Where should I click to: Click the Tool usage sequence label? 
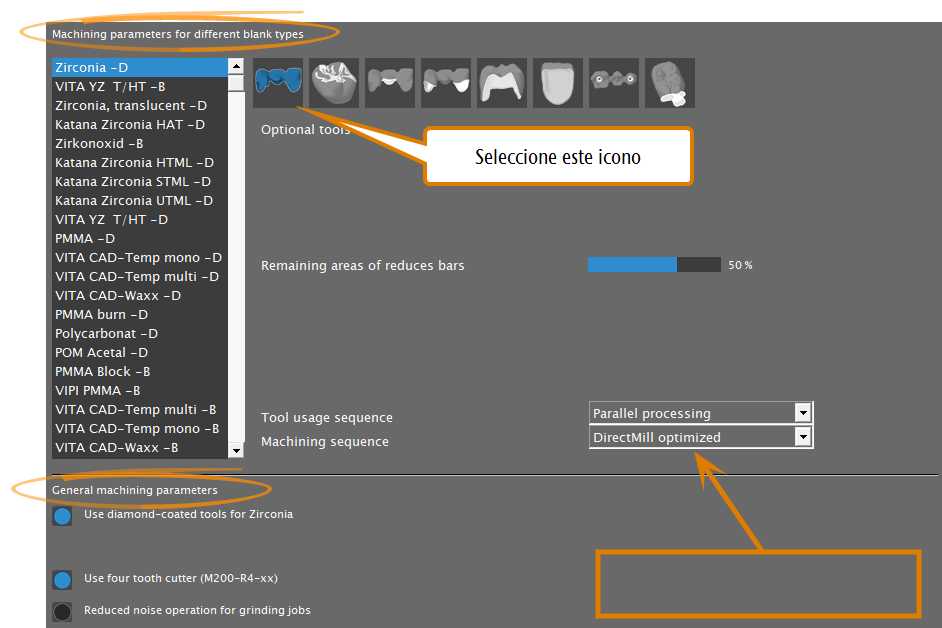tap(327, 418)
